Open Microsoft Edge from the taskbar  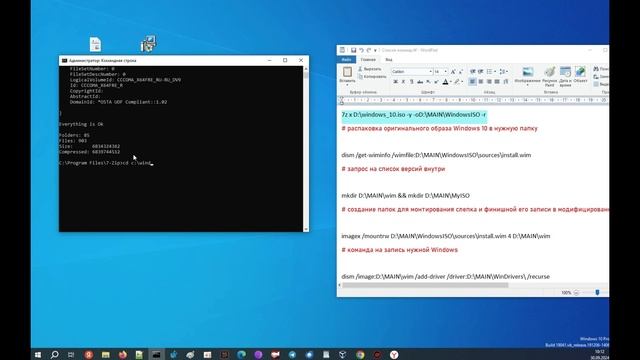click(241, 355)
